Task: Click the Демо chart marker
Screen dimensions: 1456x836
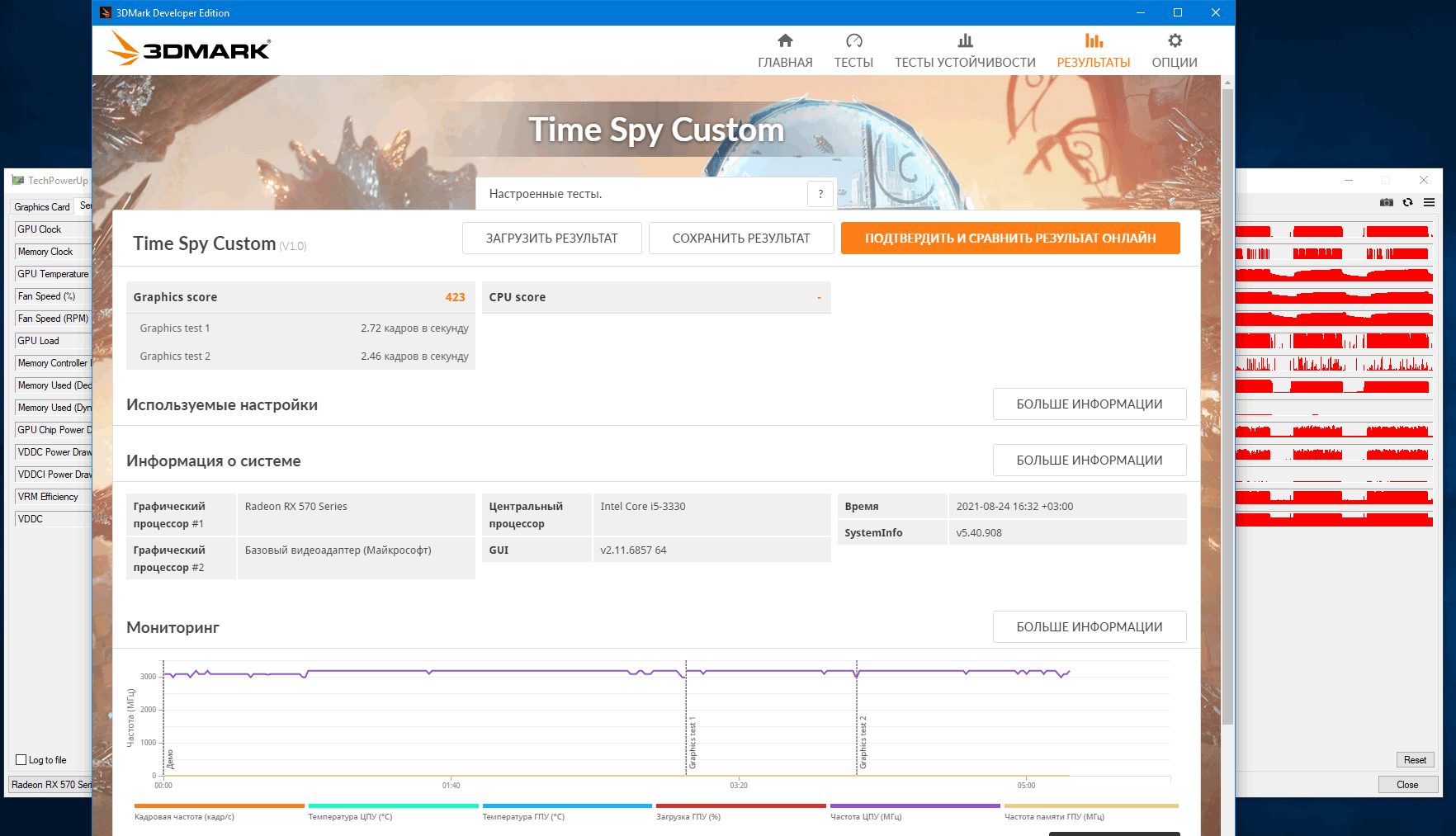Action: pos(170,759)
